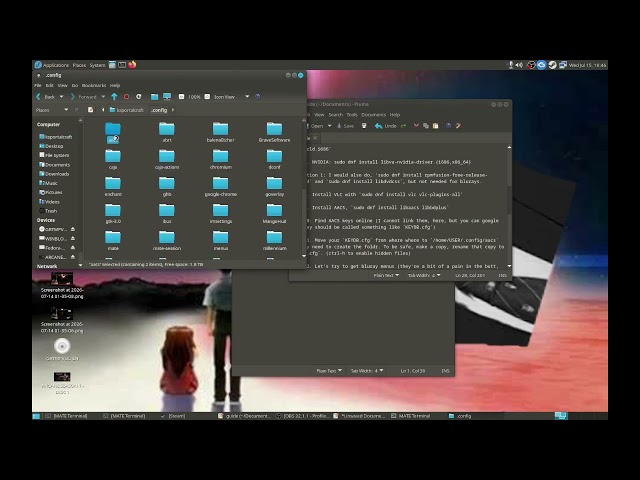The height and width of the screenshot is (480, 640).
Task: Open Tab Width dropdown in guide Pluma window
Action: pyautogui.click(x=424, y=275)
